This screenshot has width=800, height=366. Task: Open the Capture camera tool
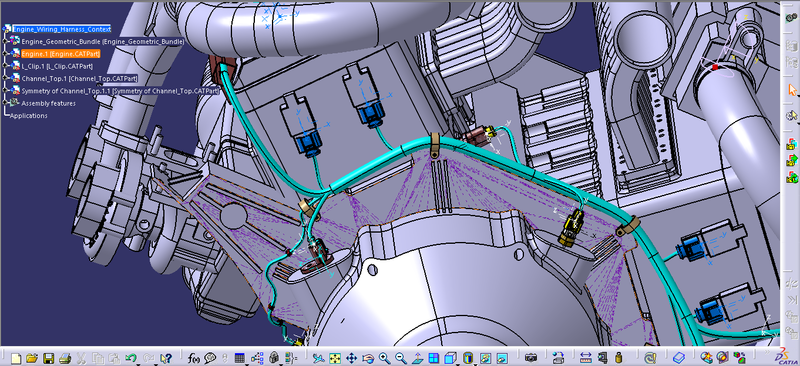click(x=531, y=358)
